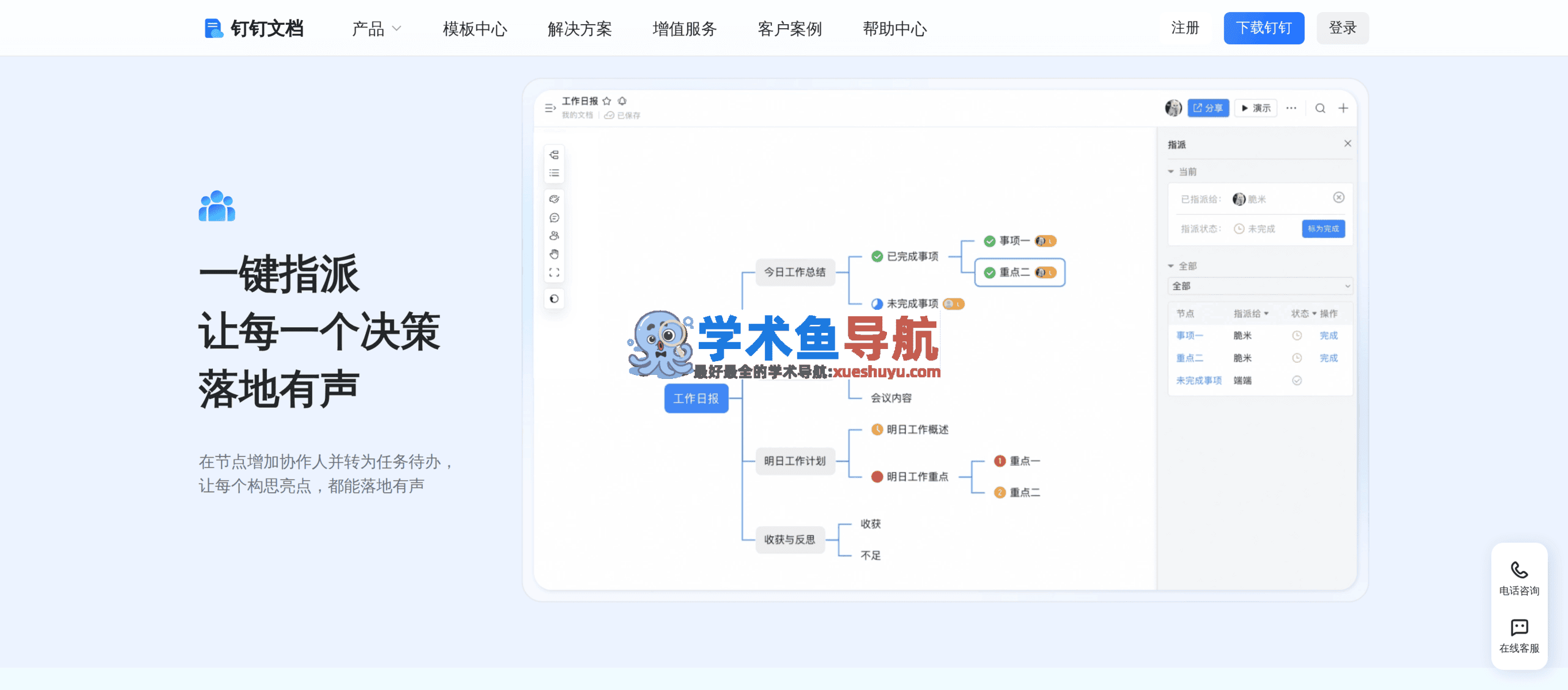Open 解决方案 in navigation
The image size is (1568, 690).
(579, 29)
